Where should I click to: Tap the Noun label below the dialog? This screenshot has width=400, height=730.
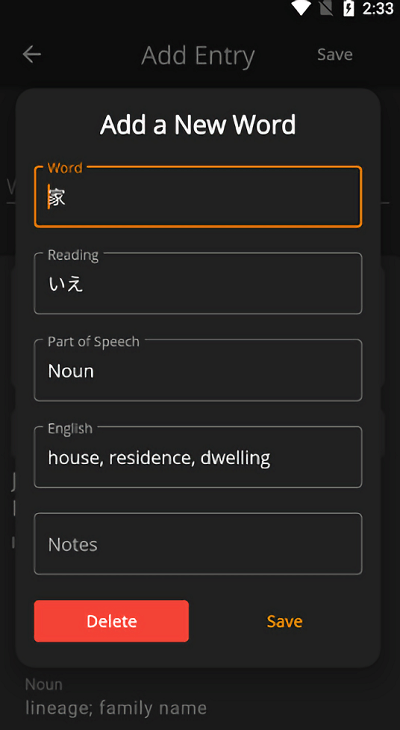coord(44,684)
